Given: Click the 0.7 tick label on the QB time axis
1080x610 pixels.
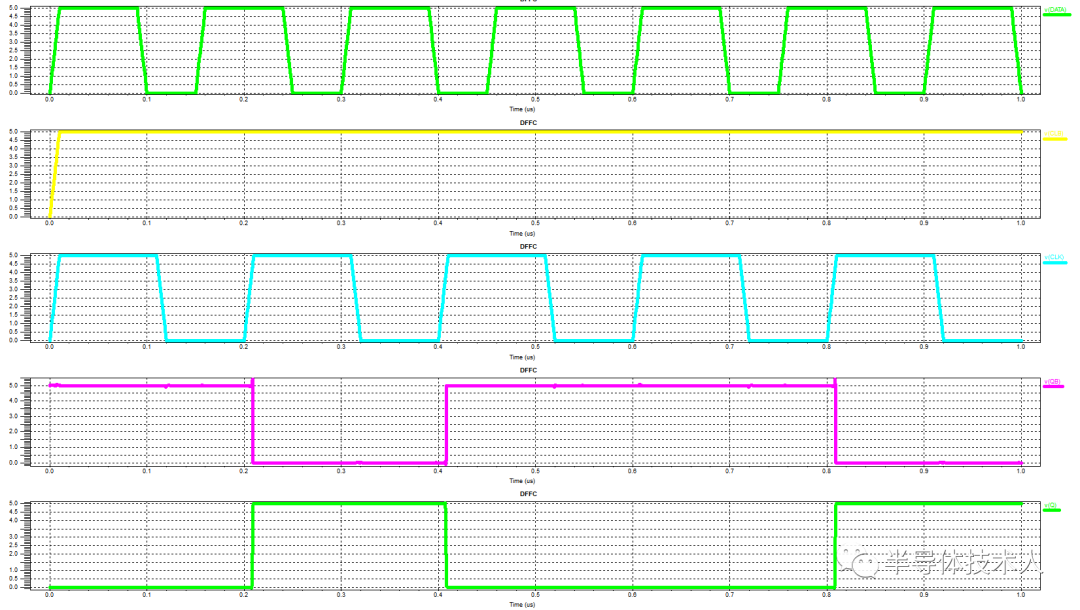Looking at the screenshot, I should (729, 471).
